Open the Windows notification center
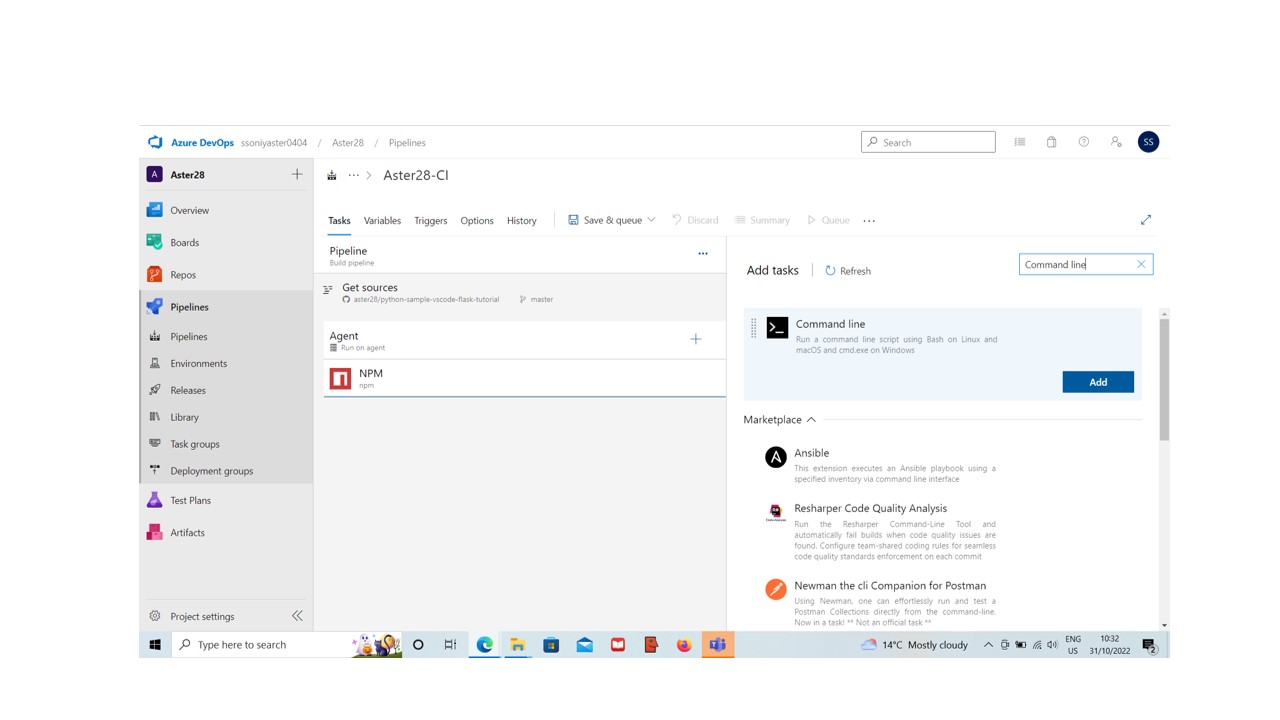 coord(1150,646)
